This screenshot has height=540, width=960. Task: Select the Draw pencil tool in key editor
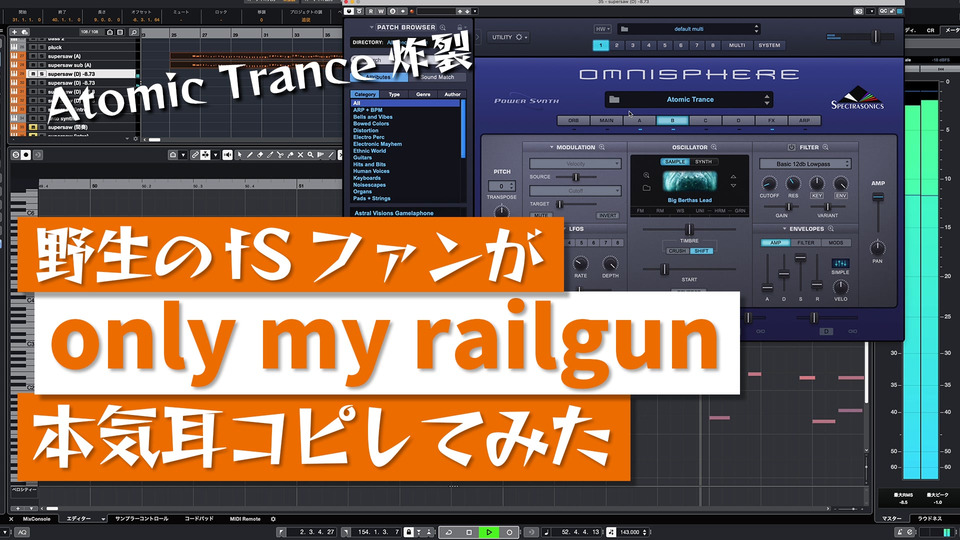tap(250, 155)
